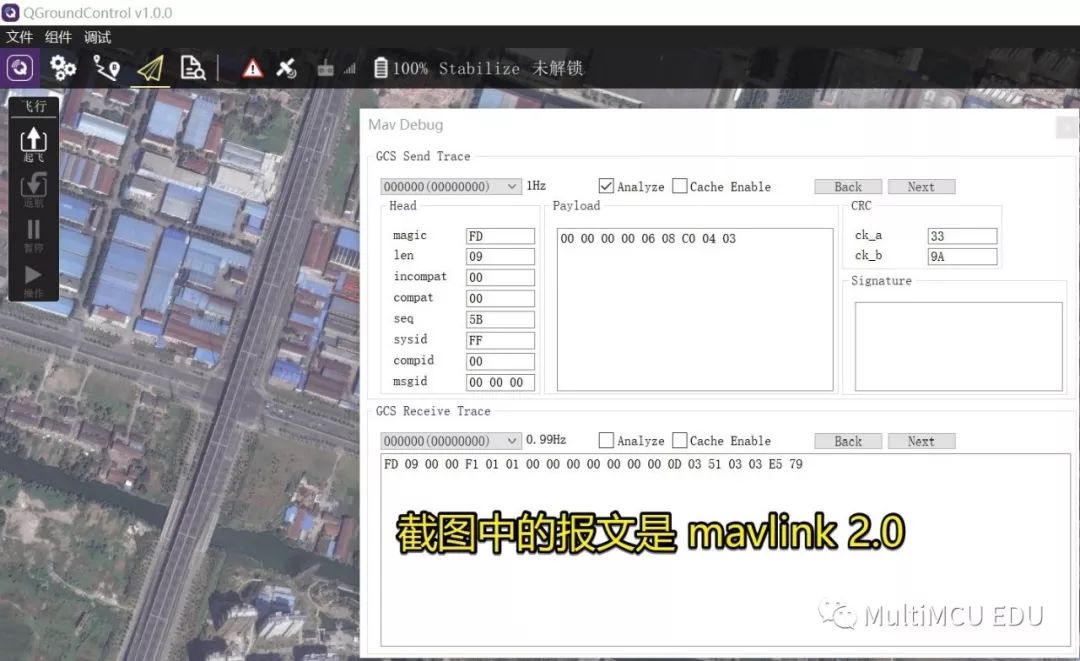Viewport: 1080px width, 661px height.
Task: Open the Analyze view document-magnifier icon
Action: click(x=193, y=67)
